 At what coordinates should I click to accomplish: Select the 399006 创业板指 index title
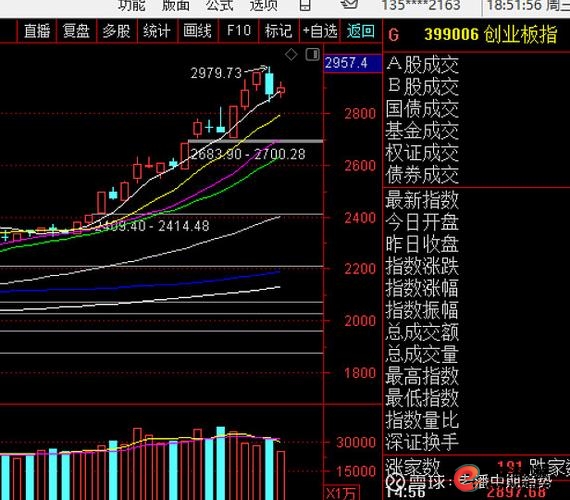pyautogui.click(x=490, y=35)
